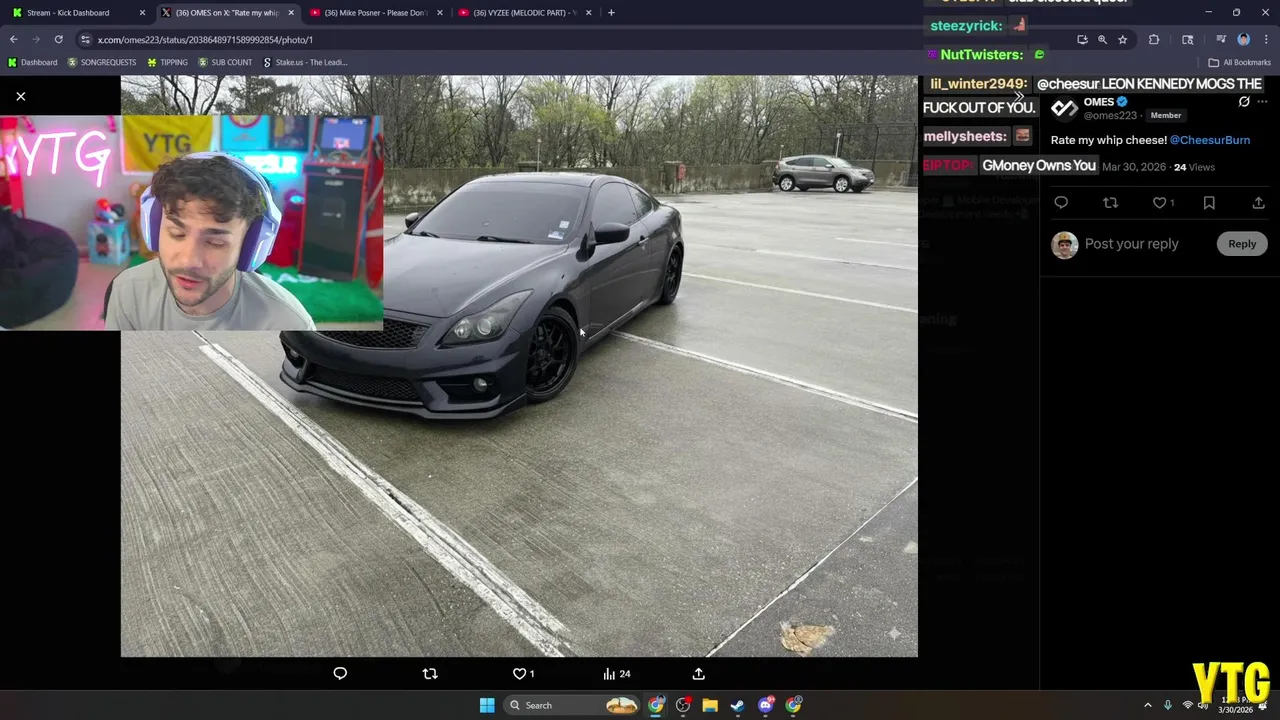Open the VYZEE (MELODIC PART) YouTube tab
Image resolution: width=1280 pixels, height=720 pixels.
[524, 13]
